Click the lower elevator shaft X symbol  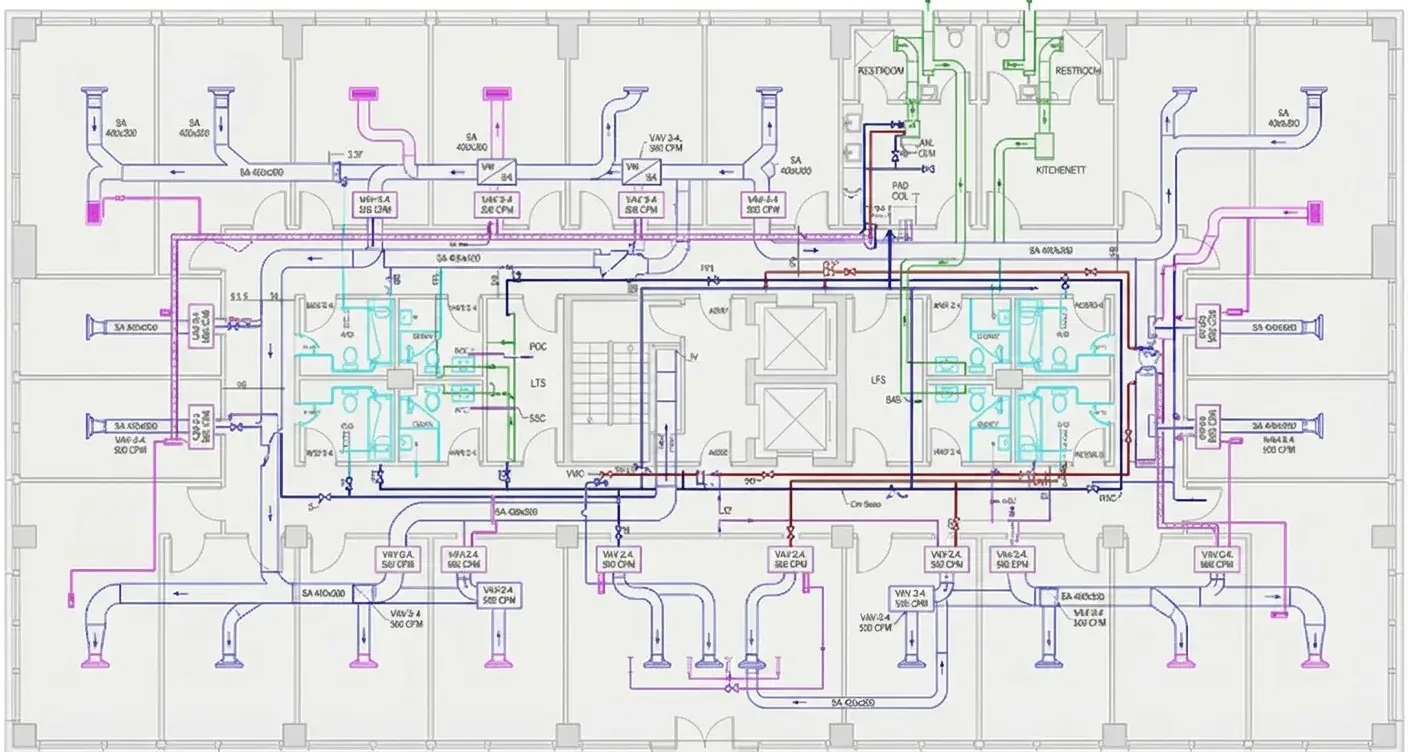click(796, 417)
